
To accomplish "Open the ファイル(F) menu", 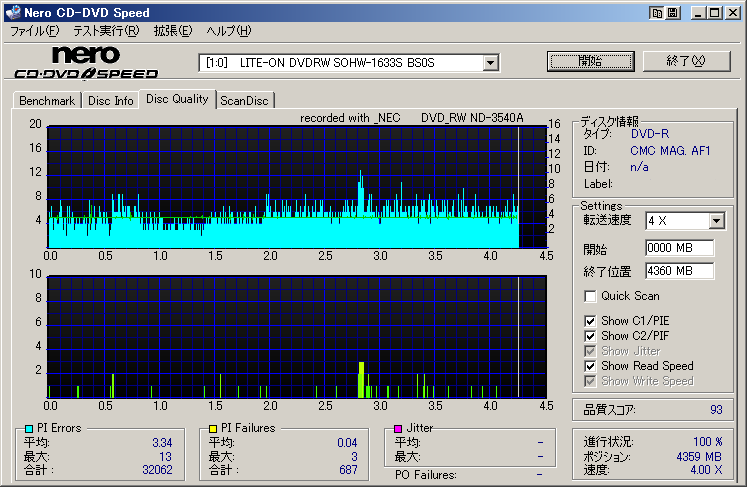I will click(34, 31).
